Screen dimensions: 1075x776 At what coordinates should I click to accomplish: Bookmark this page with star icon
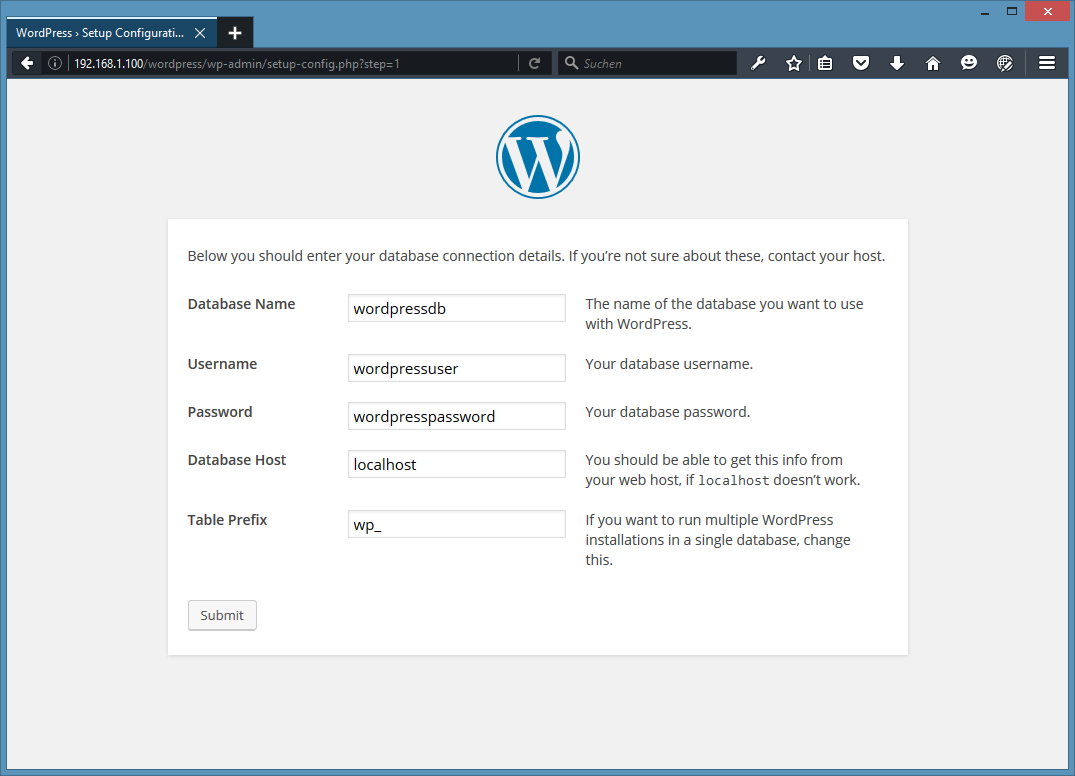point(793,64)
